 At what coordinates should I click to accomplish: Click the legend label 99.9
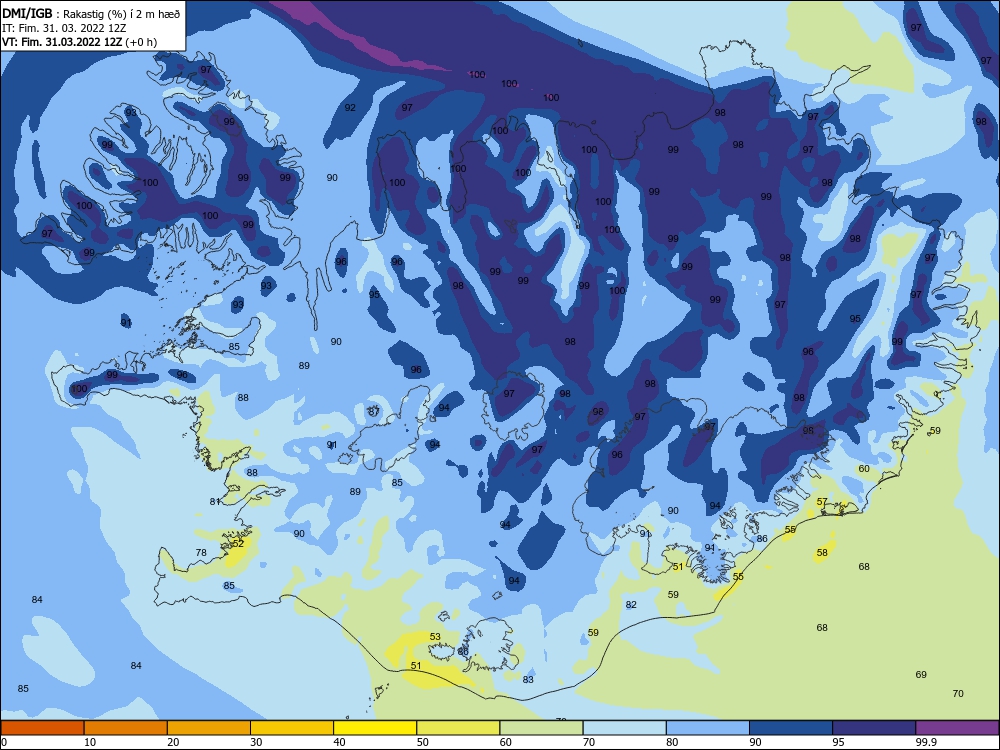point(925,742)
